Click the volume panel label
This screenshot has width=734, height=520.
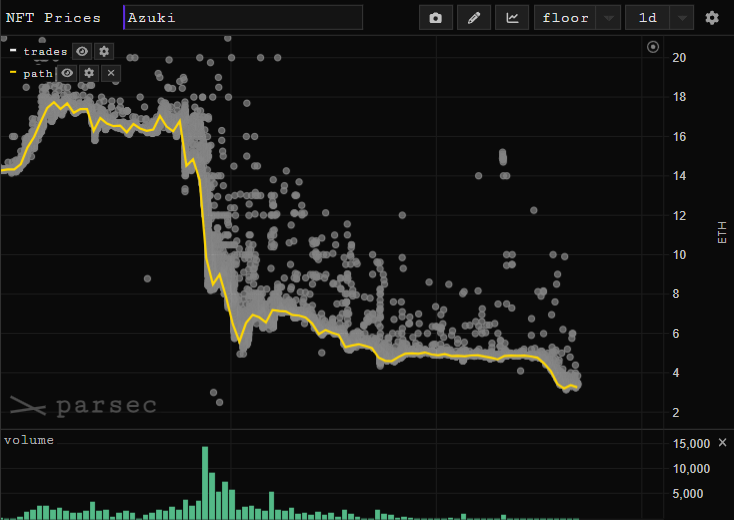[29, 440]
